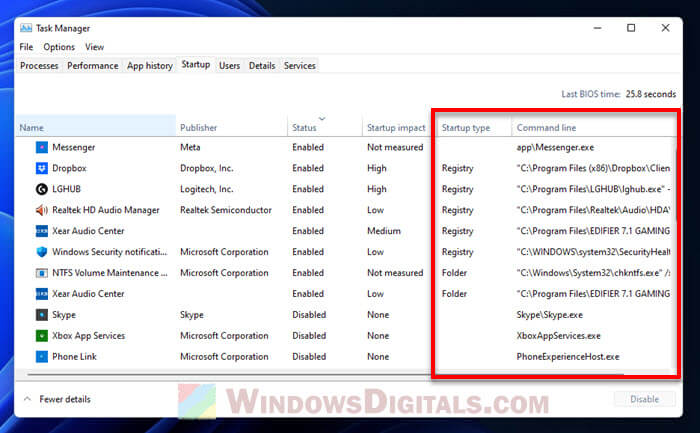This screenshot has width=700, height=433.
Task: Sort by the Name column header
Action: tap(96, 128)
